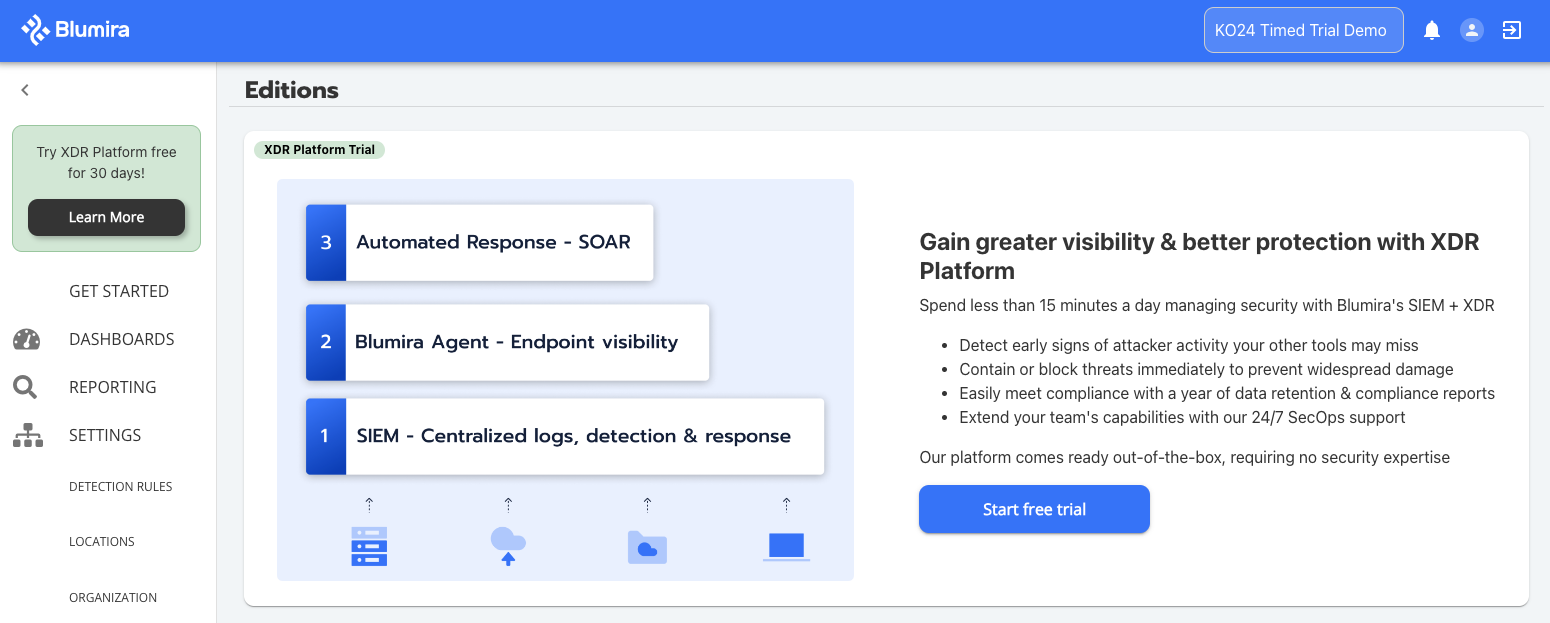Viewport: 1550px width, 623px height.
Task: Click the cloud upload icon in diagram
Action: coord(508,546)
